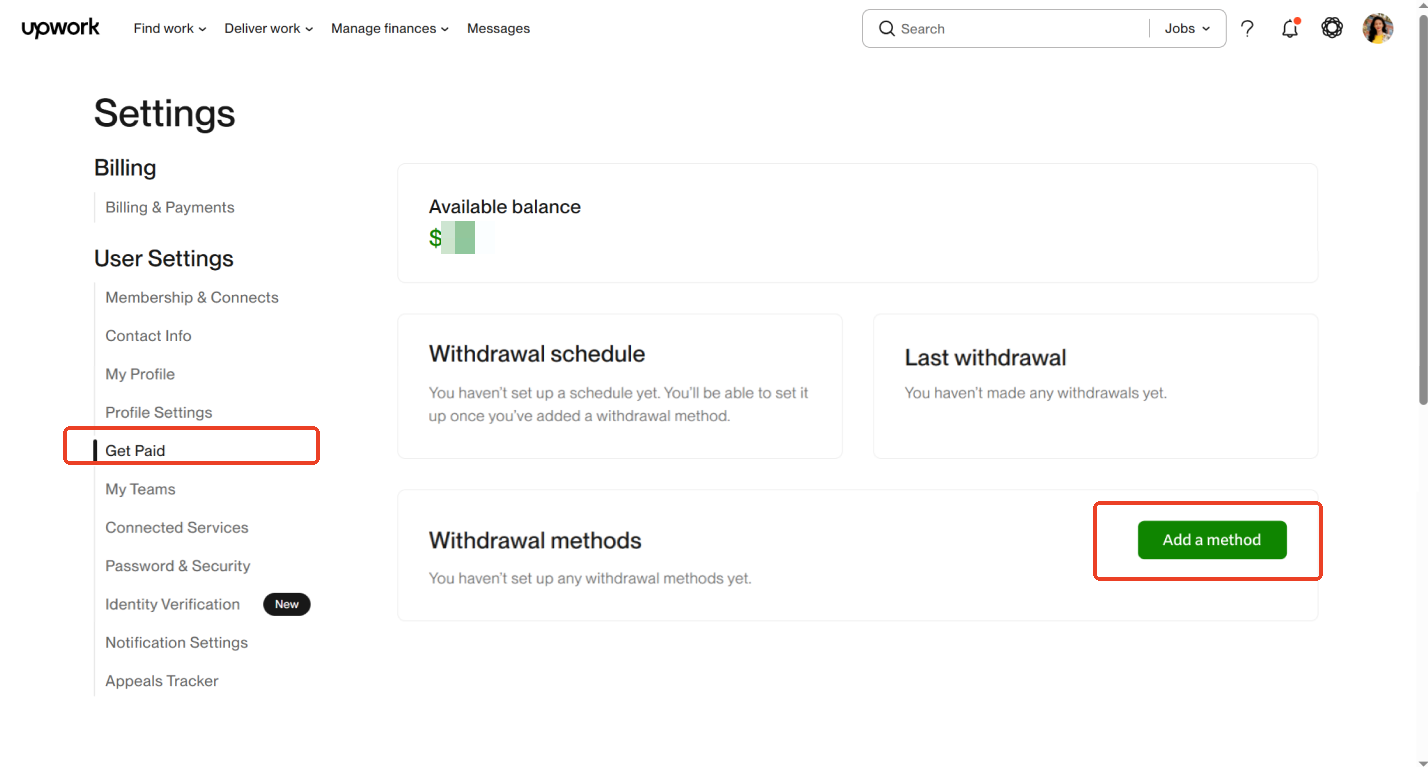
Task: Click the Upwork logo
Action: pyautogui.click(x=60, y=28)
